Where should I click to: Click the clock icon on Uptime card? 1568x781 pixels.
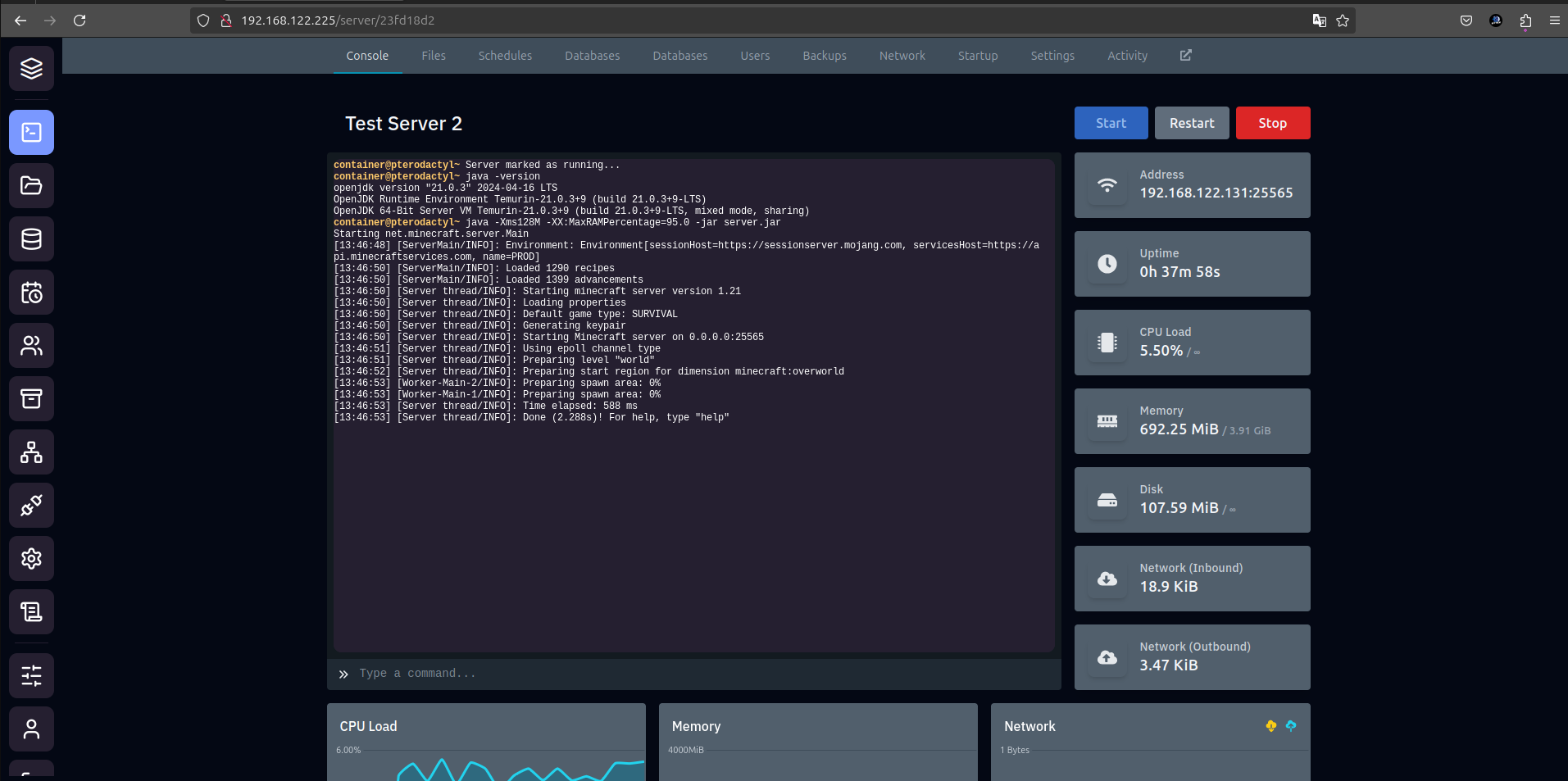tap(1107, 264)
